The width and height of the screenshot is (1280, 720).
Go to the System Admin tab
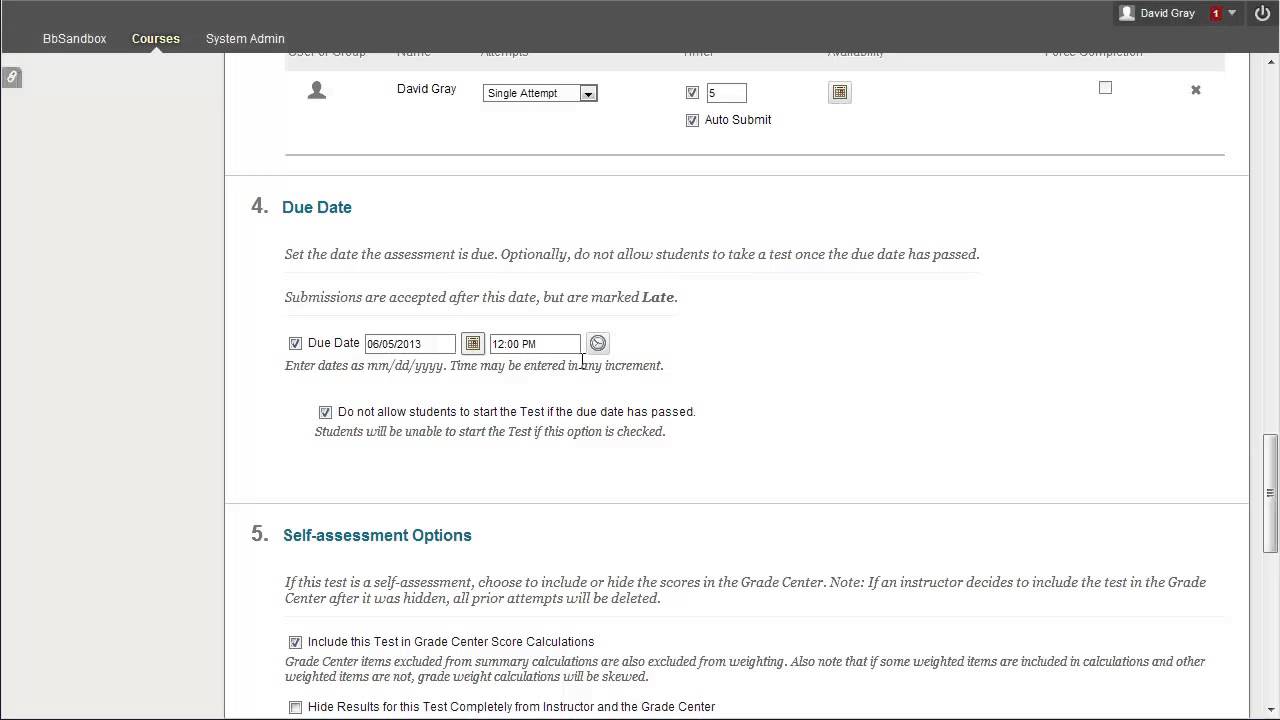click(x=245, y=39)
